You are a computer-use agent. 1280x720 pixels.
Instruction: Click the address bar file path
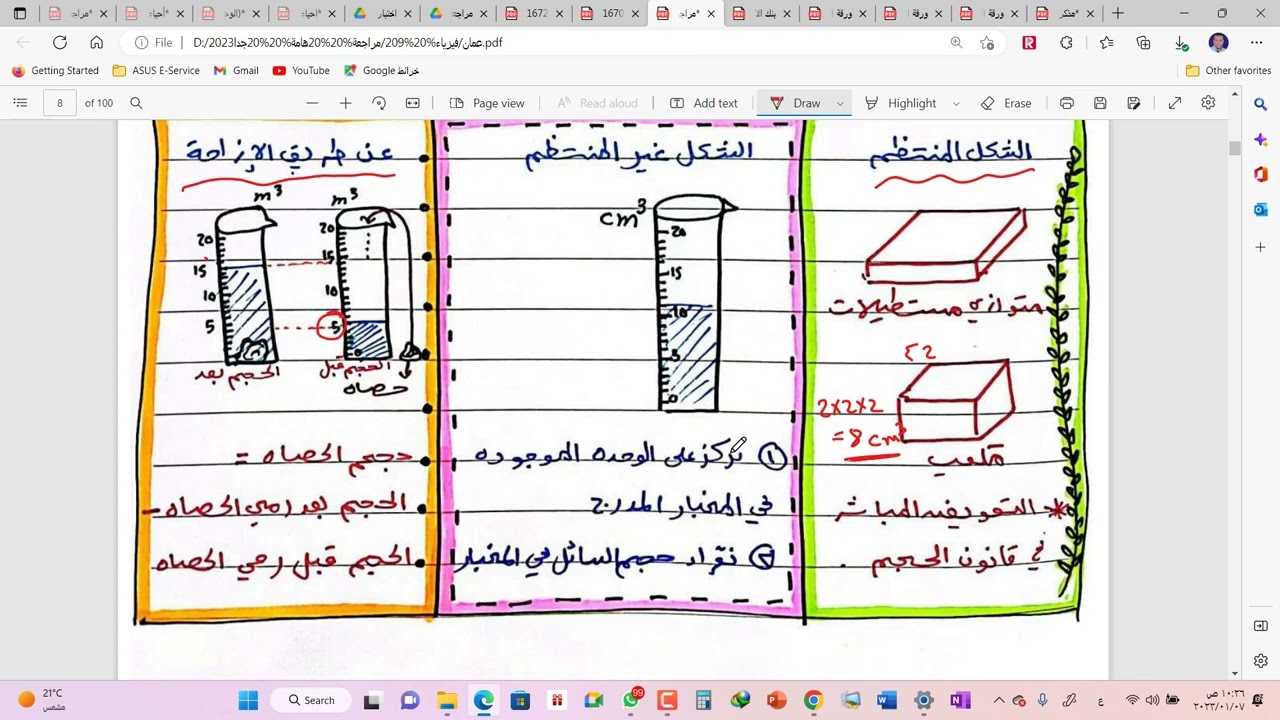point(348,43)
